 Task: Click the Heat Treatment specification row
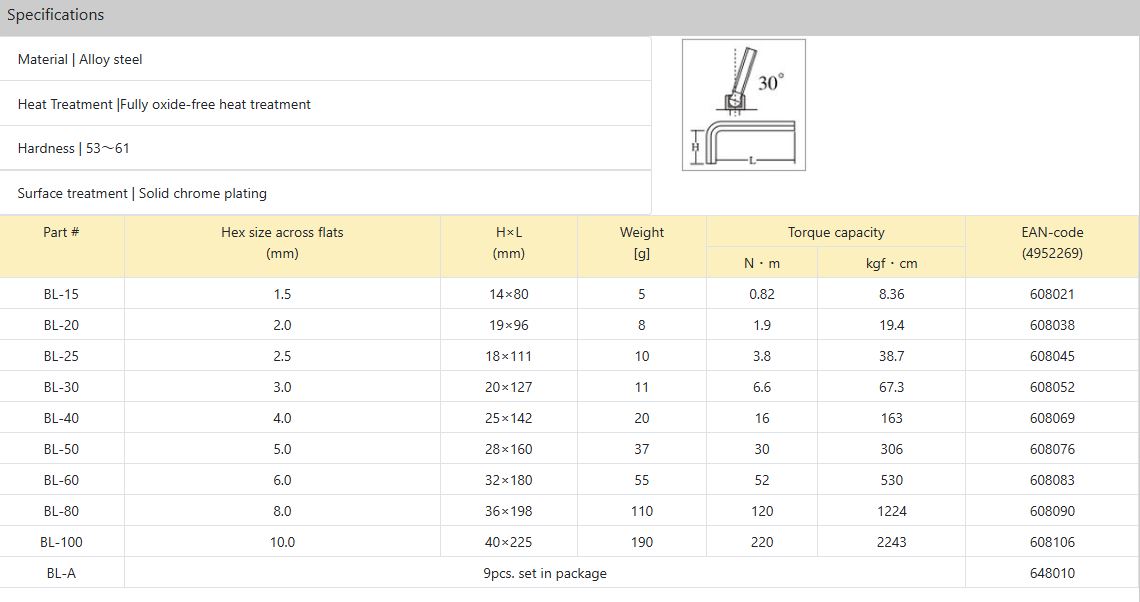click(x=164, y=104)
